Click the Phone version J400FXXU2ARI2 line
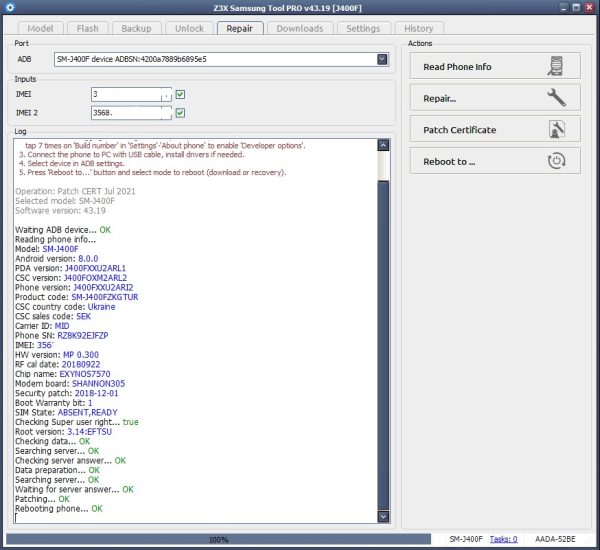 pos(74,287)
